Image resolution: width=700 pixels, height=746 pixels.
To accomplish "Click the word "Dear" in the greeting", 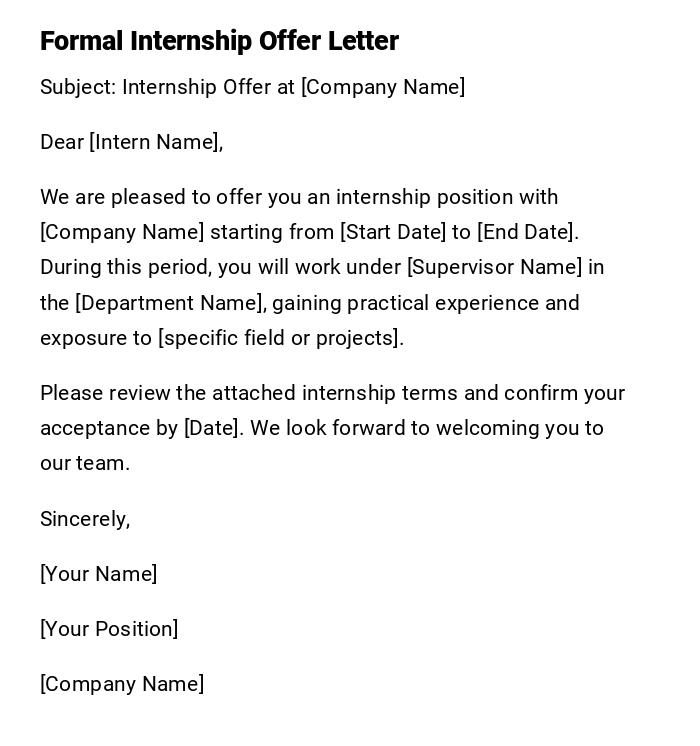I will pyautogui.click(x=62, y=142).
